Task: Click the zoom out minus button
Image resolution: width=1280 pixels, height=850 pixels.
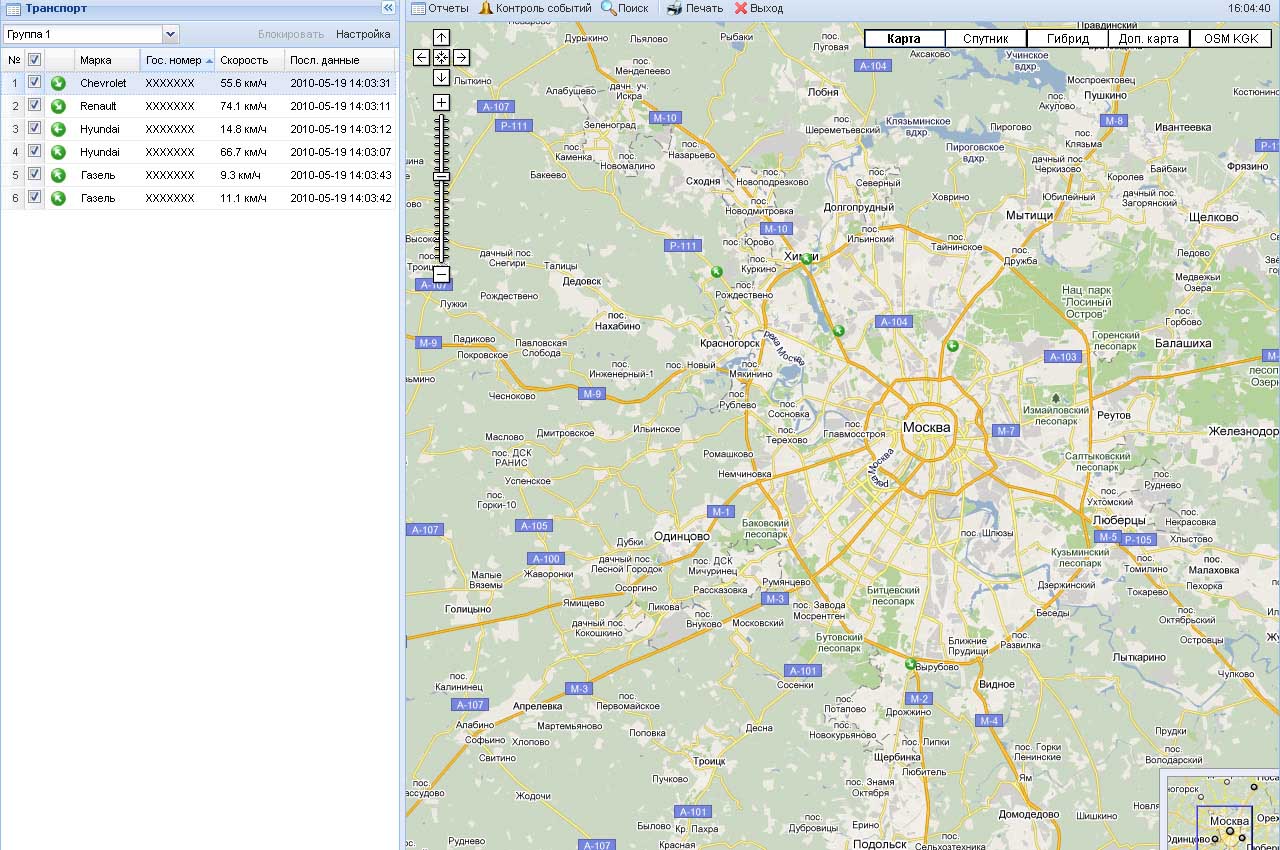Action: 441,274
